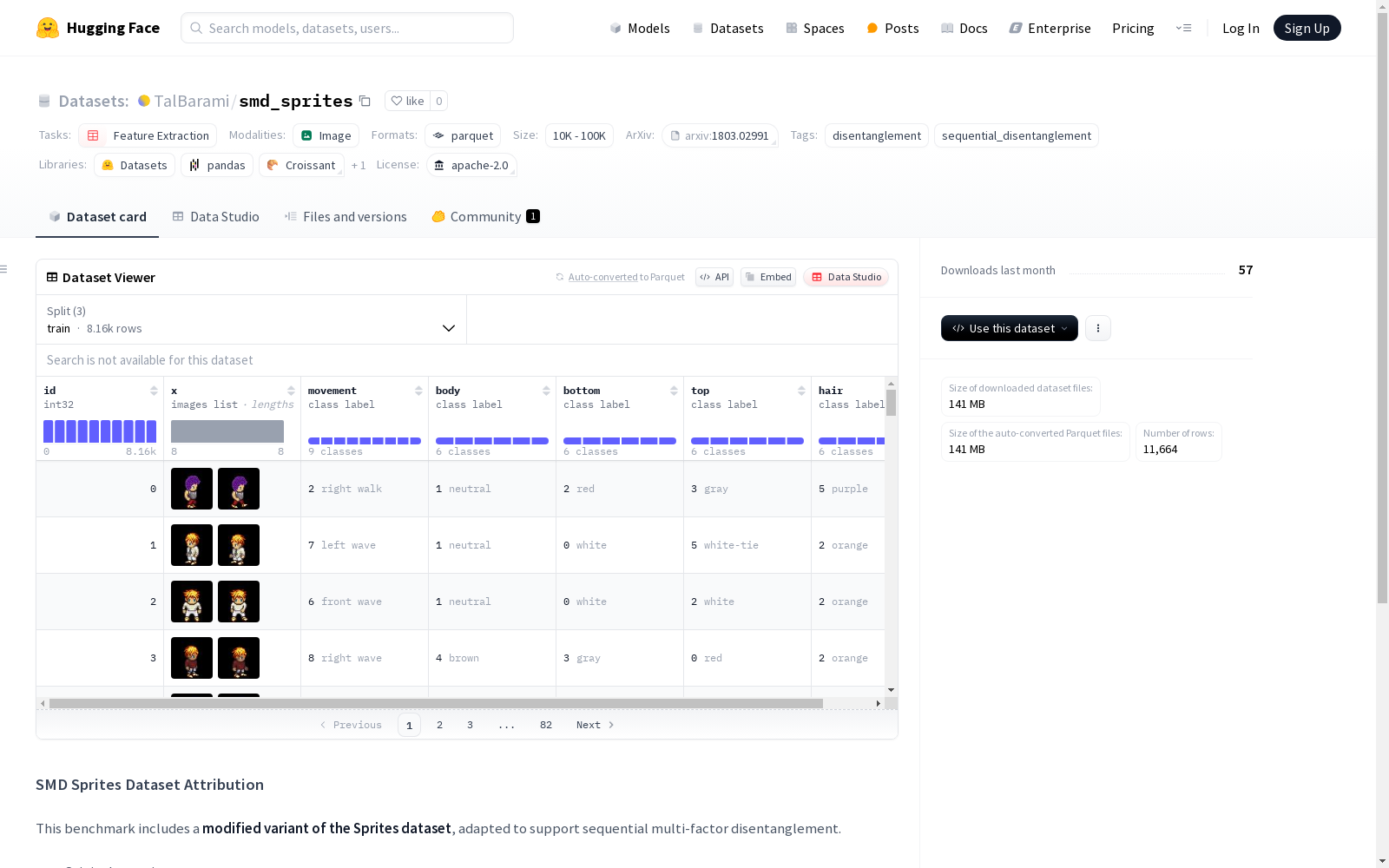Image resolution: width=1389 pixels, height=868 pixels.
Task: Switch to the Data Studio tab
Action: pos(216,217)
